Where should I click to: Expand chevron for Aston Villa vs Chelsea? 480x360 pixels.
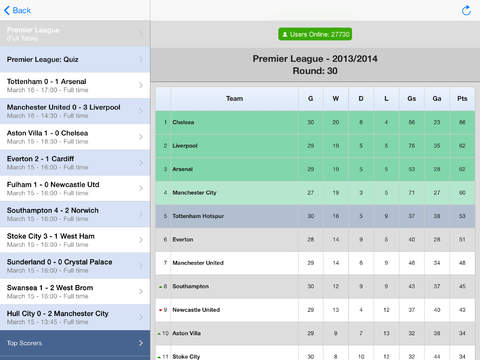pos(141,137)
